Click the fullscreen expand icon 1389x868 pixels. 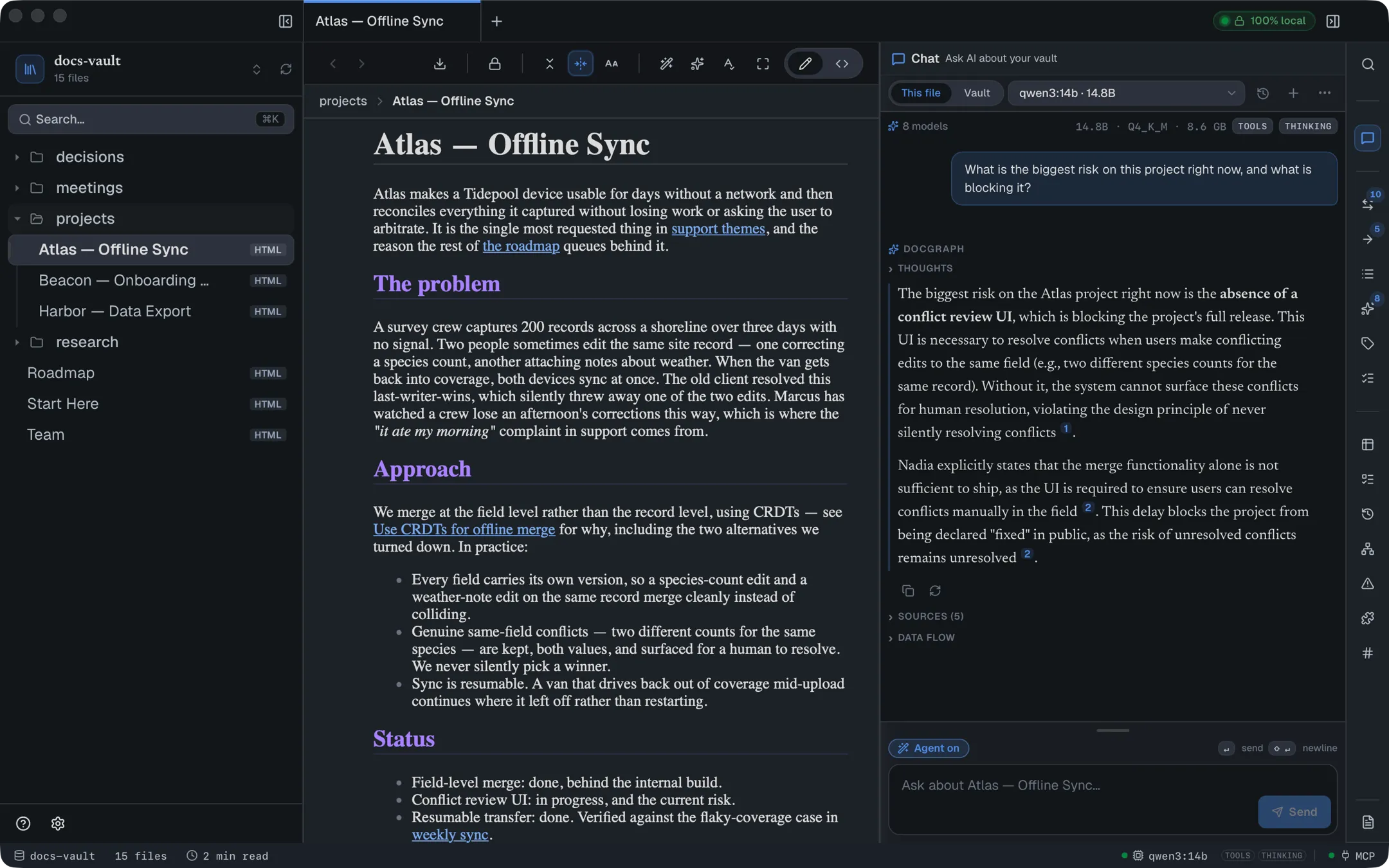point(763,64)
